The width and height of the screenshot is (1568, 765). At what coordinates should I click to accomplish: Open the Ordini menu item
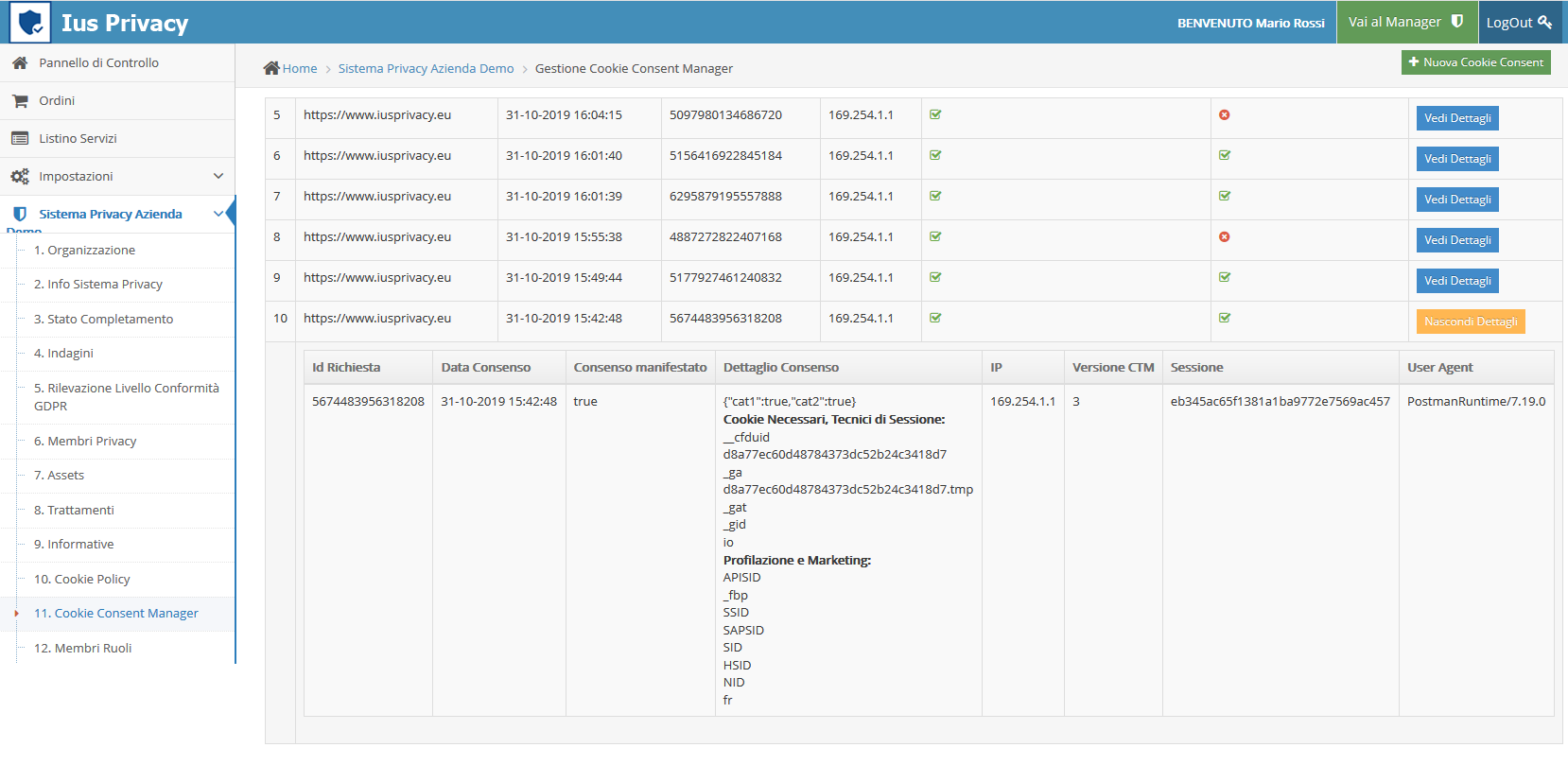pyautogui.click(x=117, y=100)
